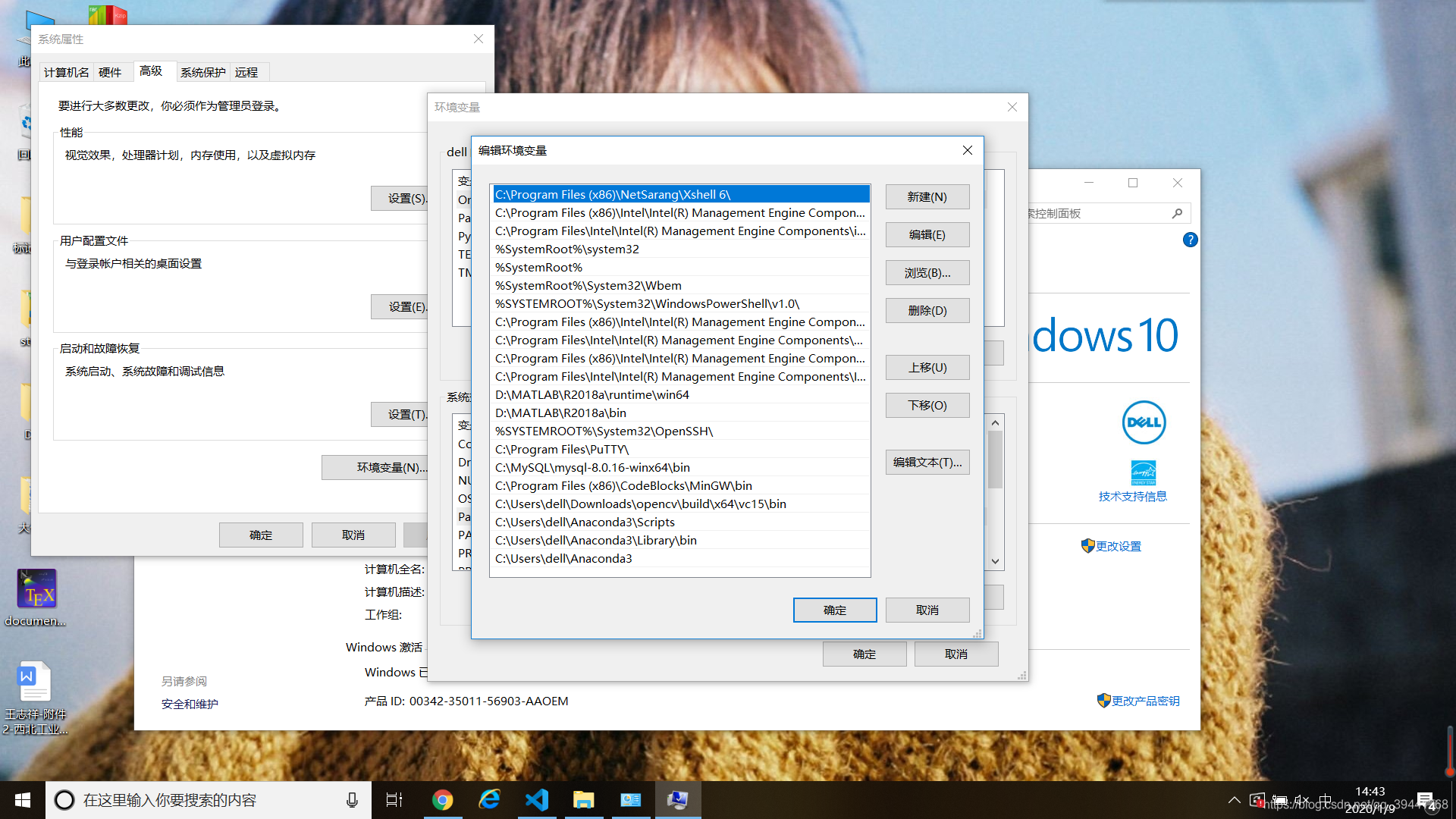The height and width of the screenshot is (819, 1456).
Task: Open the 技术支持信息 link
Action: 1132,497
